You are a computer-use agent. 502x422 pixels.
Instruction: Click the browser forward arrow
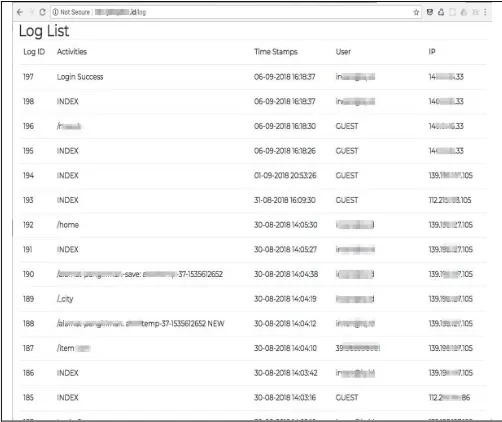coord(31,12)
